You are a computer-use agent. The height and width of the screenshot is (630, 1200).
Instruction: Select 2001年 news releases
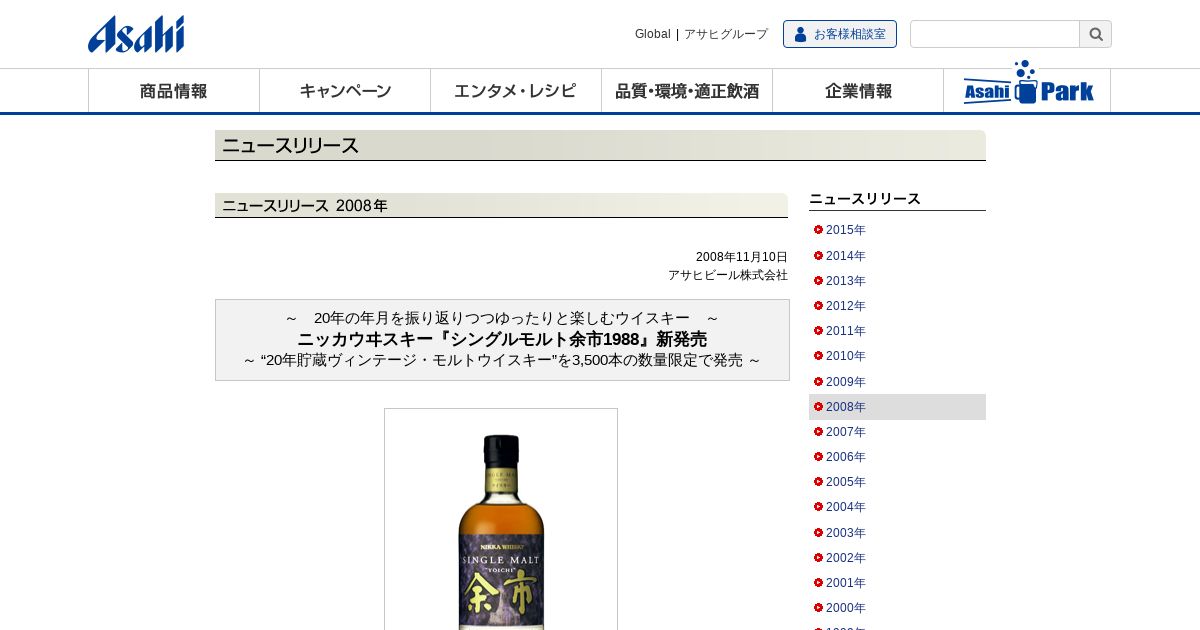[846, 583]
